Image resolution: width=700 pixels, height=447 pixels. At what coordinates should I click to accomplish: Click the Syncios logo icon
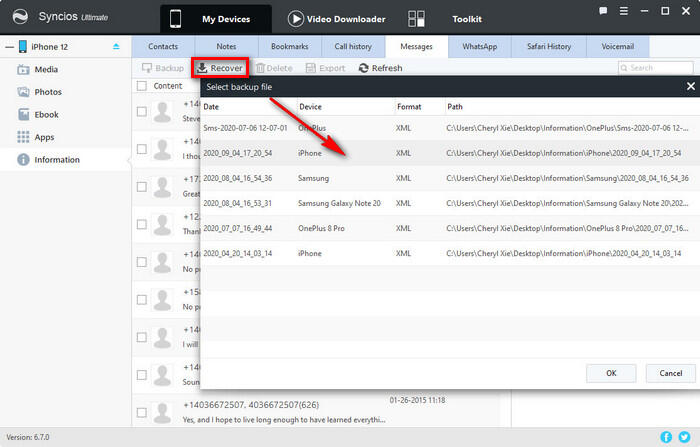click(20, 17)
